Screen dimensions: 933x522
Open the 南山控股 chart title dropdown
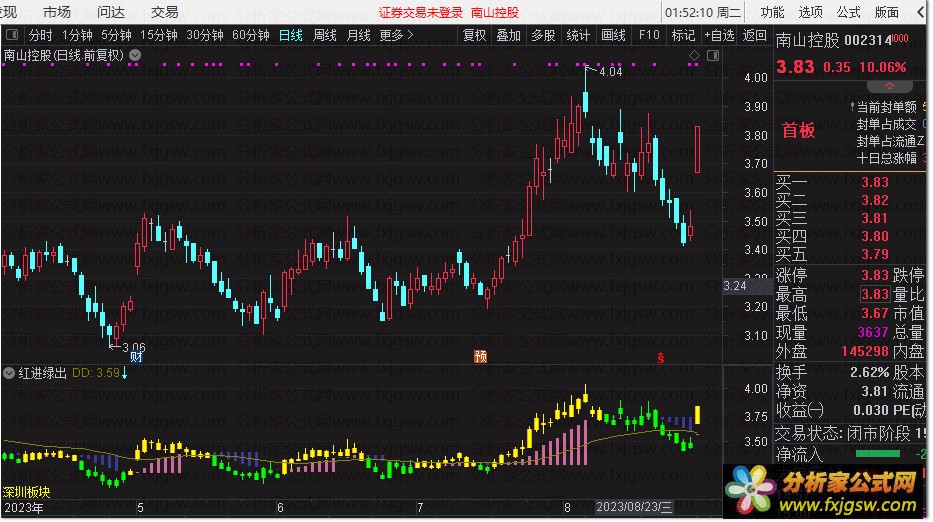tap(136, 55)
